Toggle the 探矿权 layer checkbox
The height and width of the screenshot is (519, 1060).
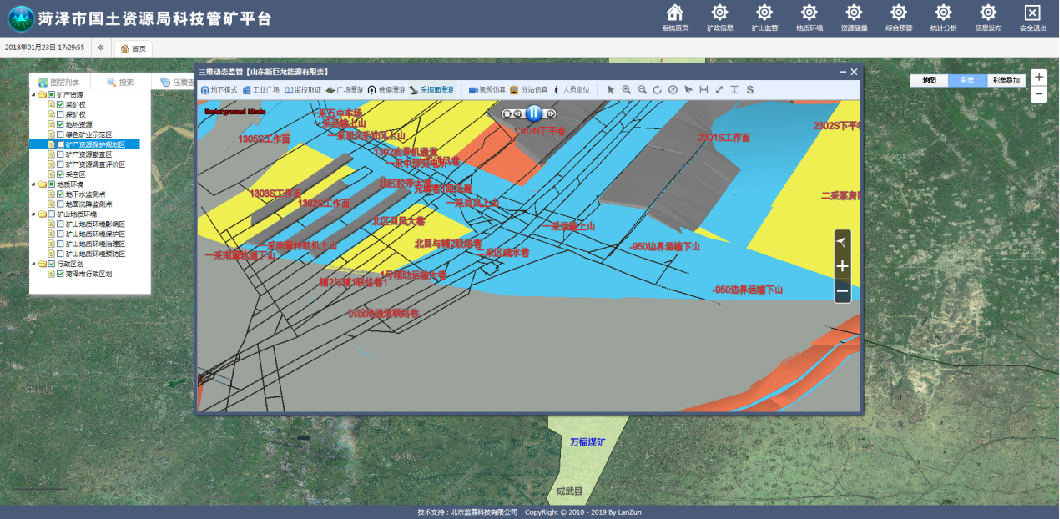click(x=61, y=115)
